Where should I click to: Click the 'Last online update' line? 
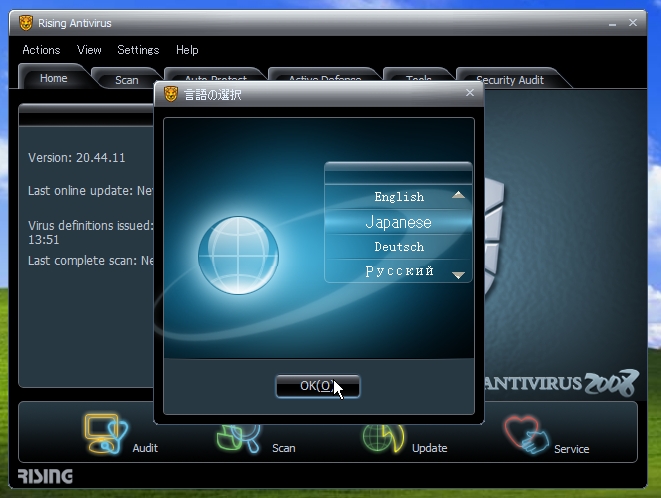click(x=91, y=191)
